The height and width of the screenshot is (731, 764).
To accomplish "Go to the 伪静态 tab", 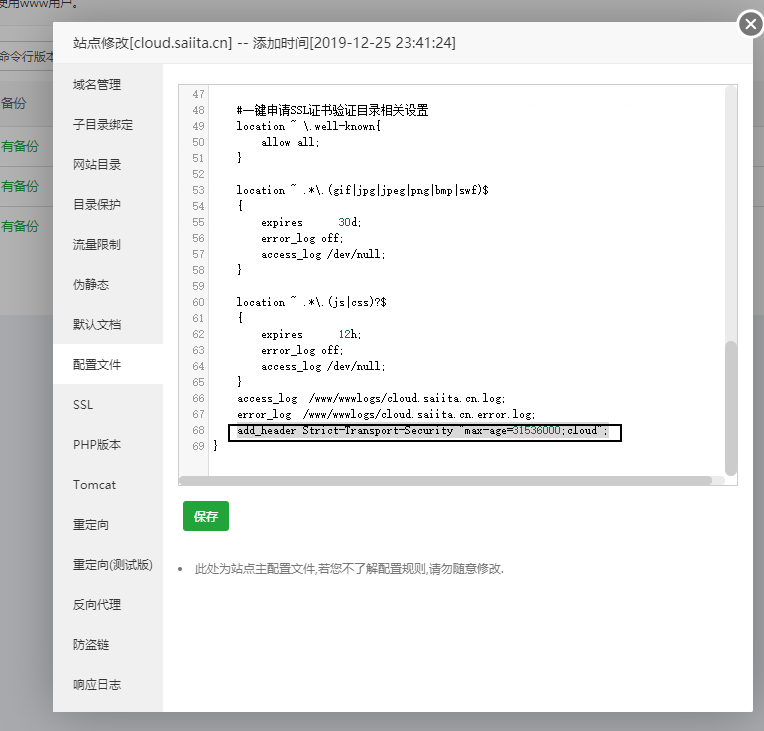I will tap(90, 285).
